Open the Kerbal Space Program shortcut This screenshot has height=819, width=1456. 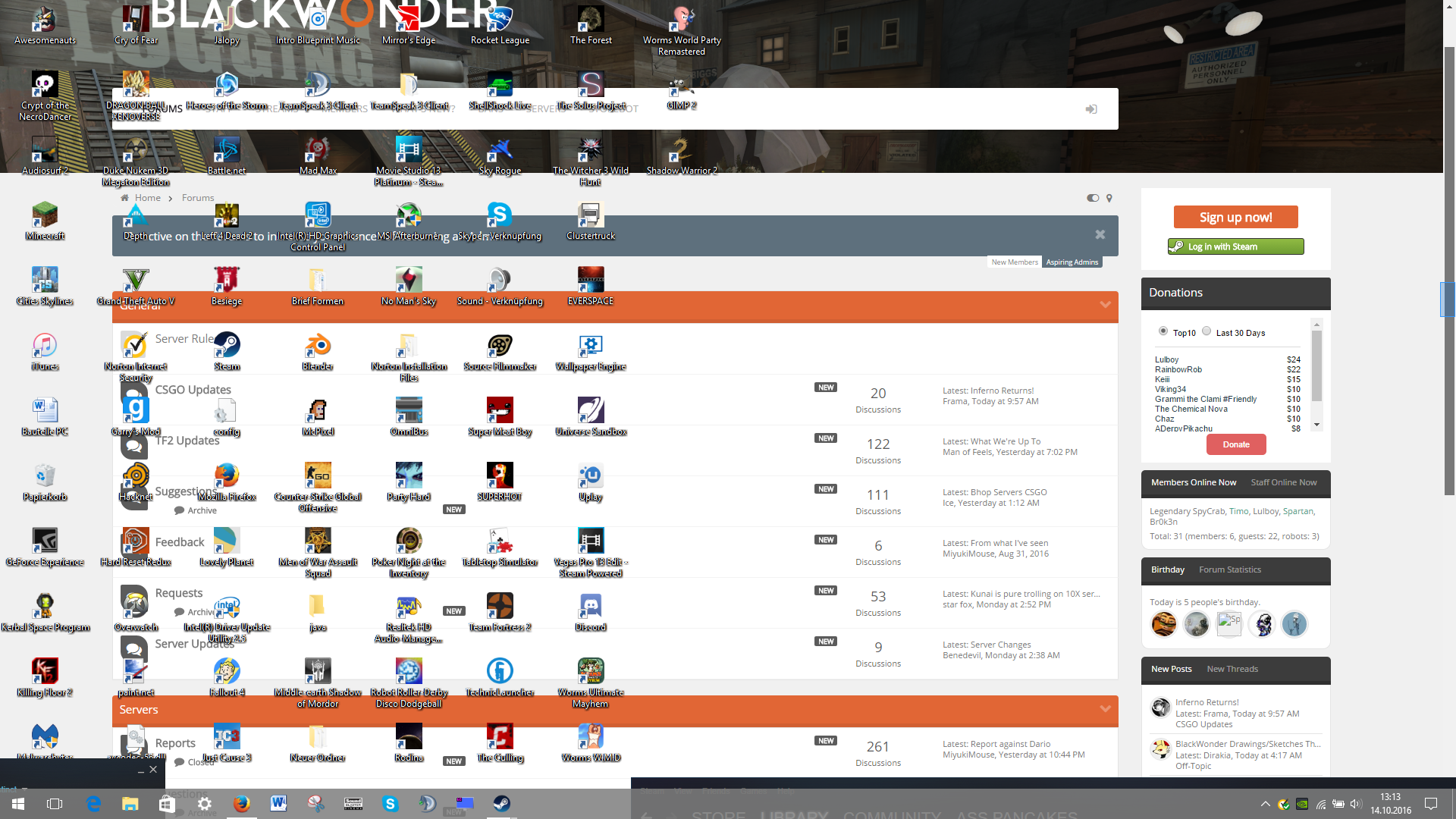[x=45, y=612]
